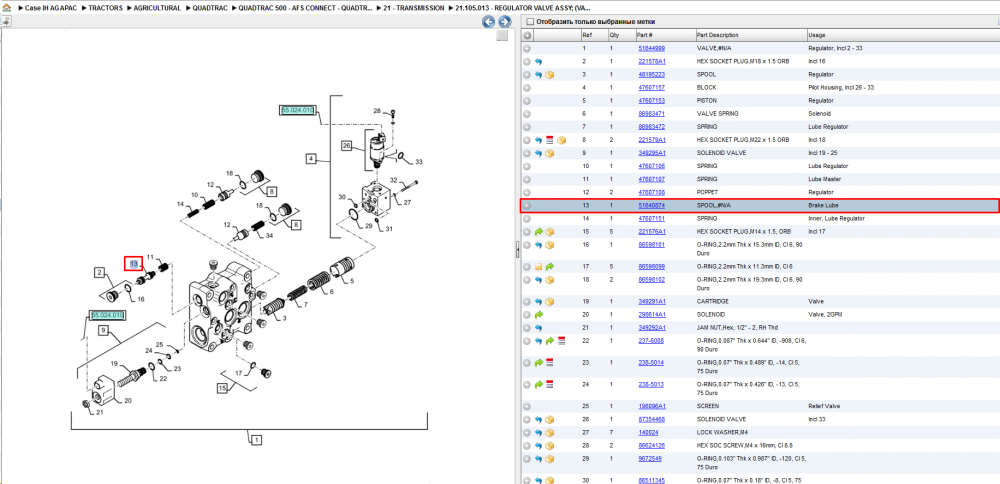The width and height of the screenshot is (1000, 484).
Task: Click package box icon in ref 16 row
Action: click(549, 244)
